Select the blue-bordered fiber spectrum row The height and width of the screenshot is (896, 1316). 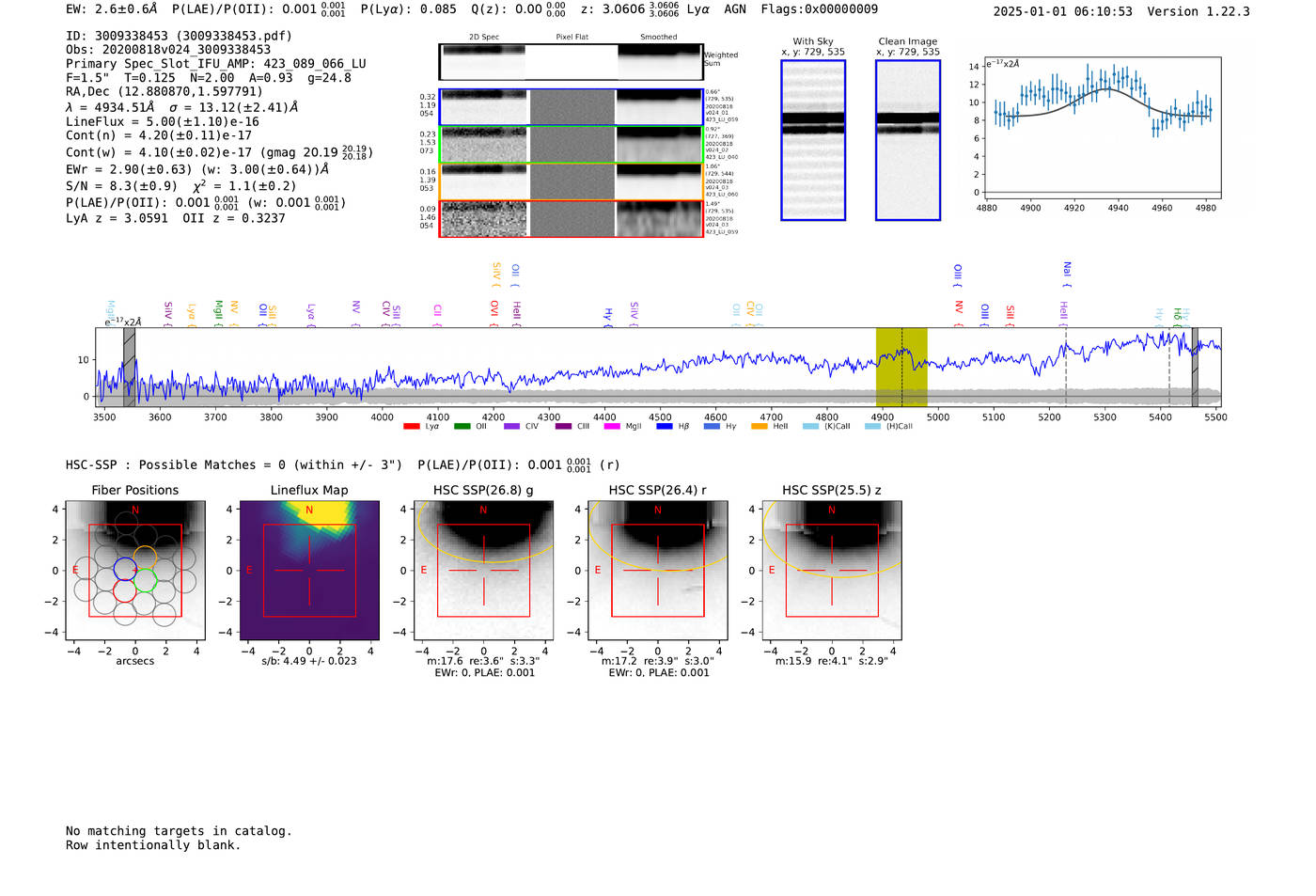571,107
